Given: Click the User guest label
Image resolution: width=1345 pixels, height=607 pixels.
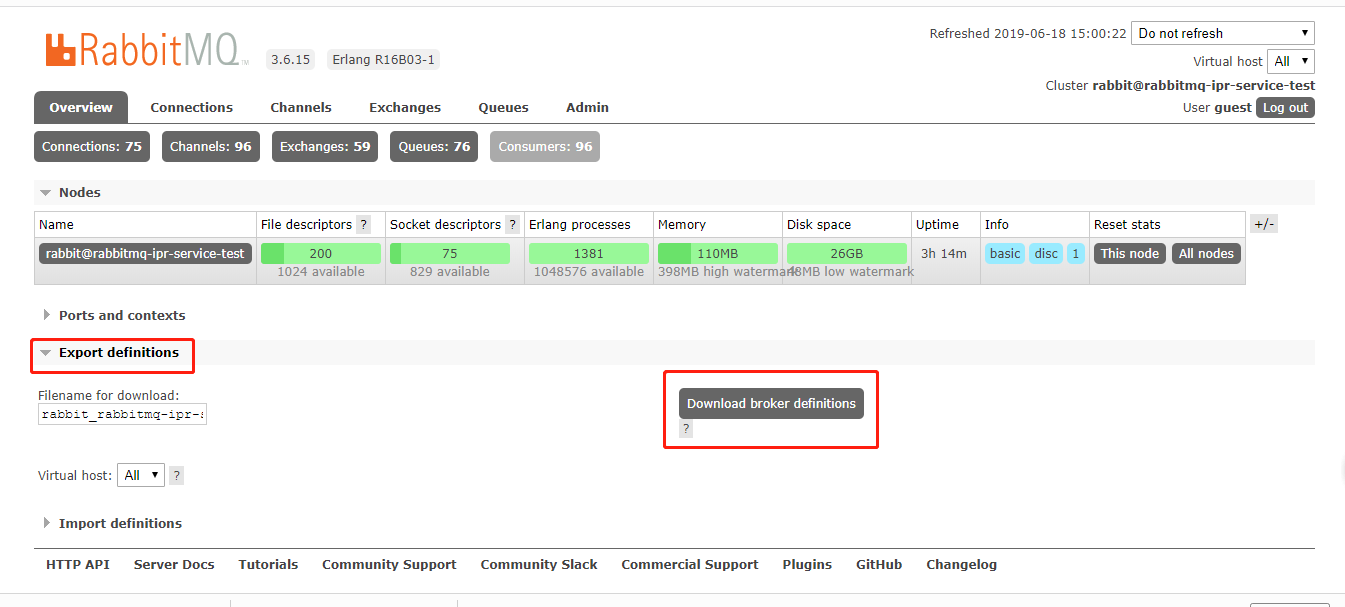Looking at the screenshot, I should 1217,108.
